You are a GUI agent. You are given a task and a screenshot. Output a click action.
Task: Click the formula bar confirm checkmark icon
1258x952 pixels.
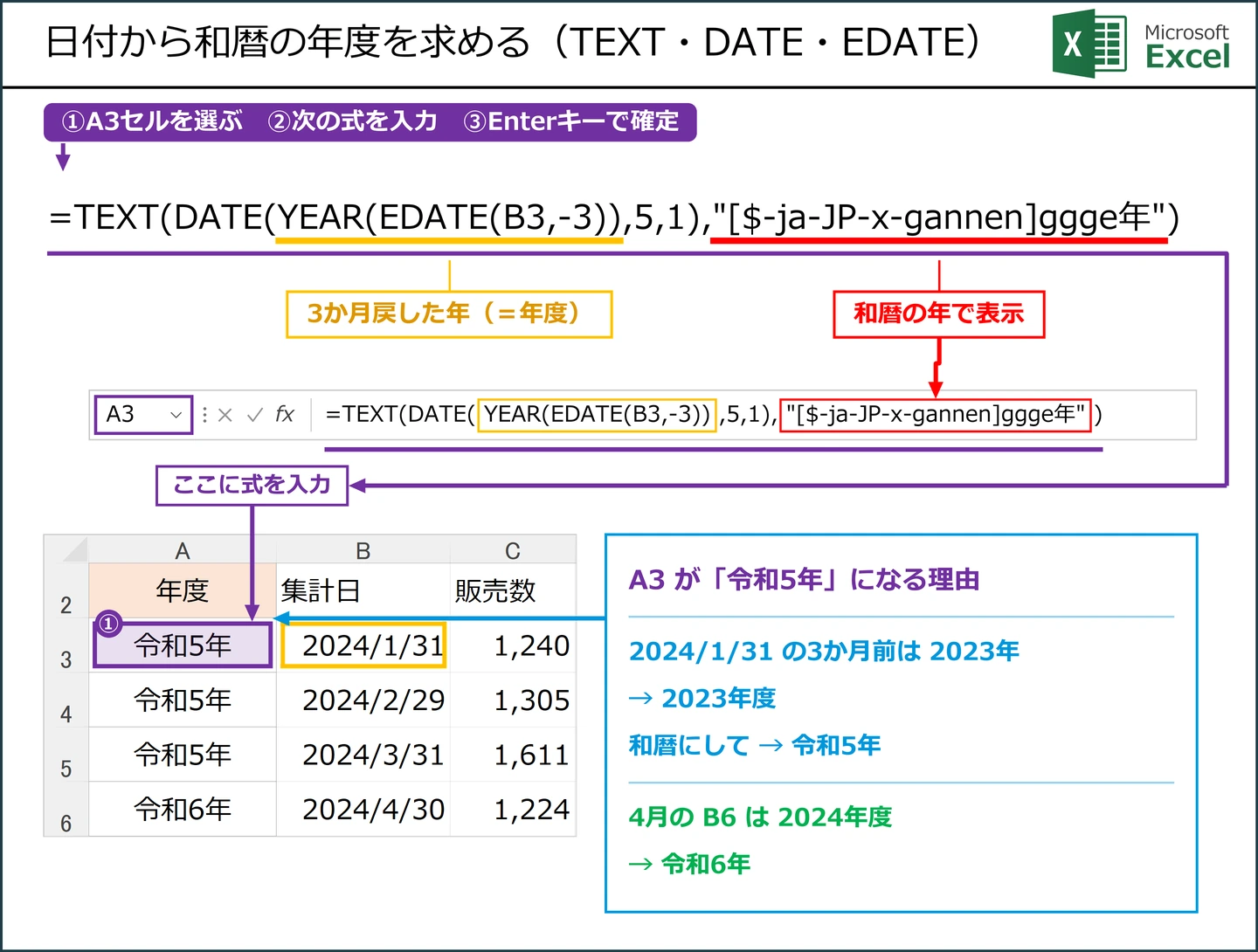[255, 415]
